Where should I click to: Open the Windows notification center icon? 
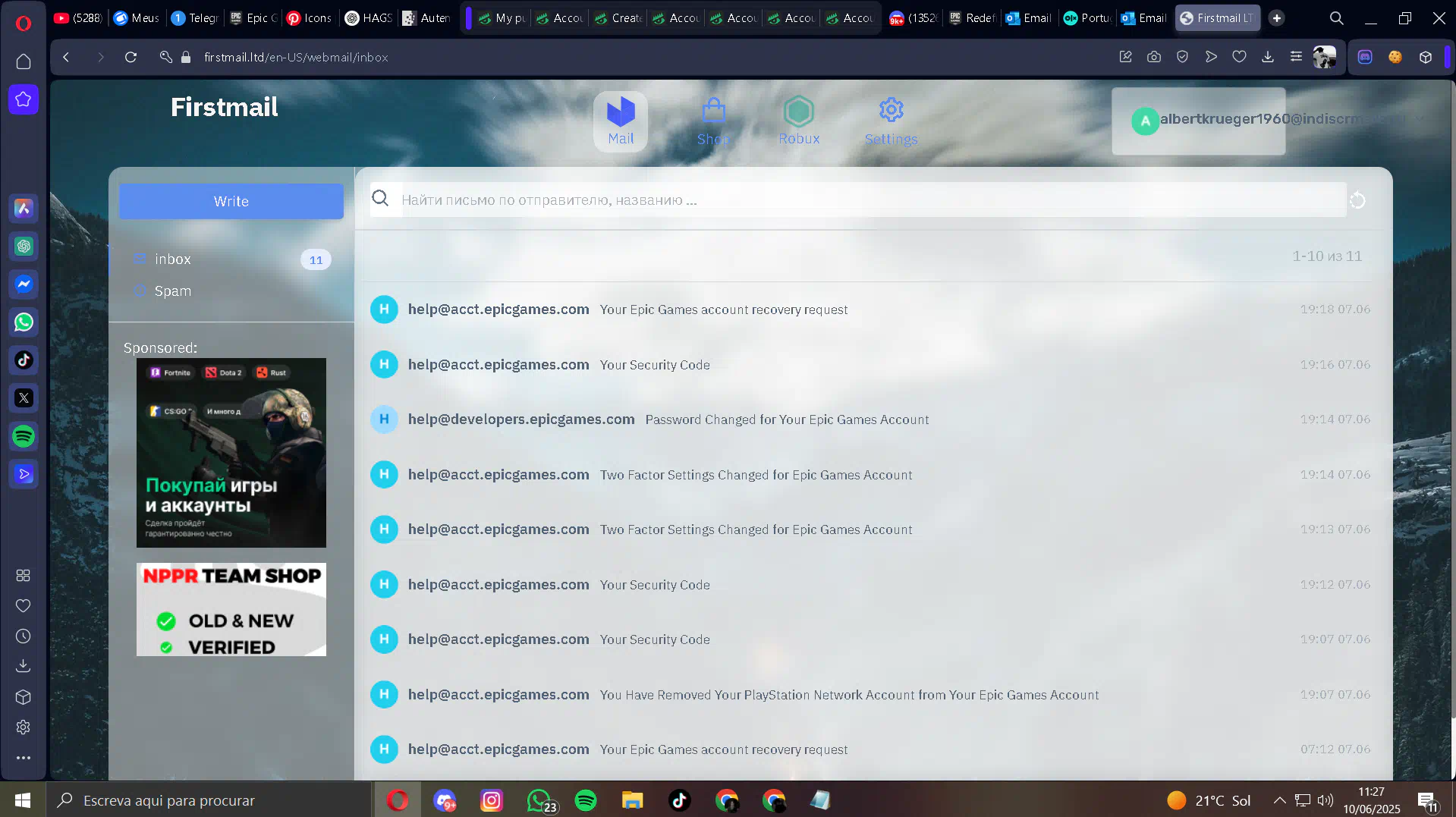coord(1427,800)
